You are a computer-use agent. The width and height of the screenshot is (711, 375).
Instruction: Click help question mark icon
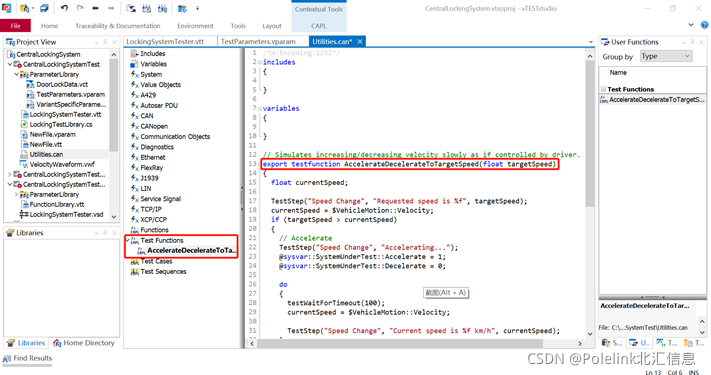click(x=705, y=25)
